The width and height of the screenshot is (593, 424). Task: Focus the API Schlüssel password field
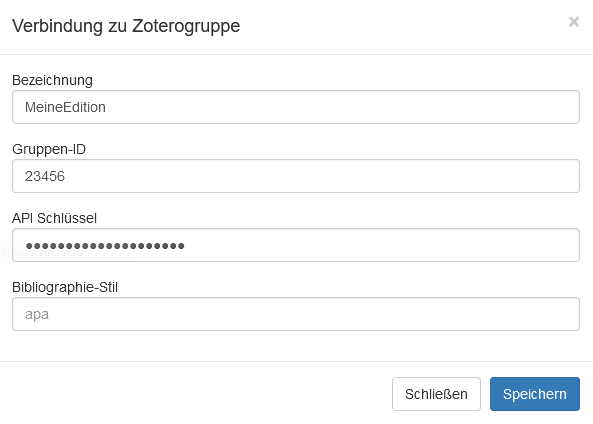tap(296, 245)
